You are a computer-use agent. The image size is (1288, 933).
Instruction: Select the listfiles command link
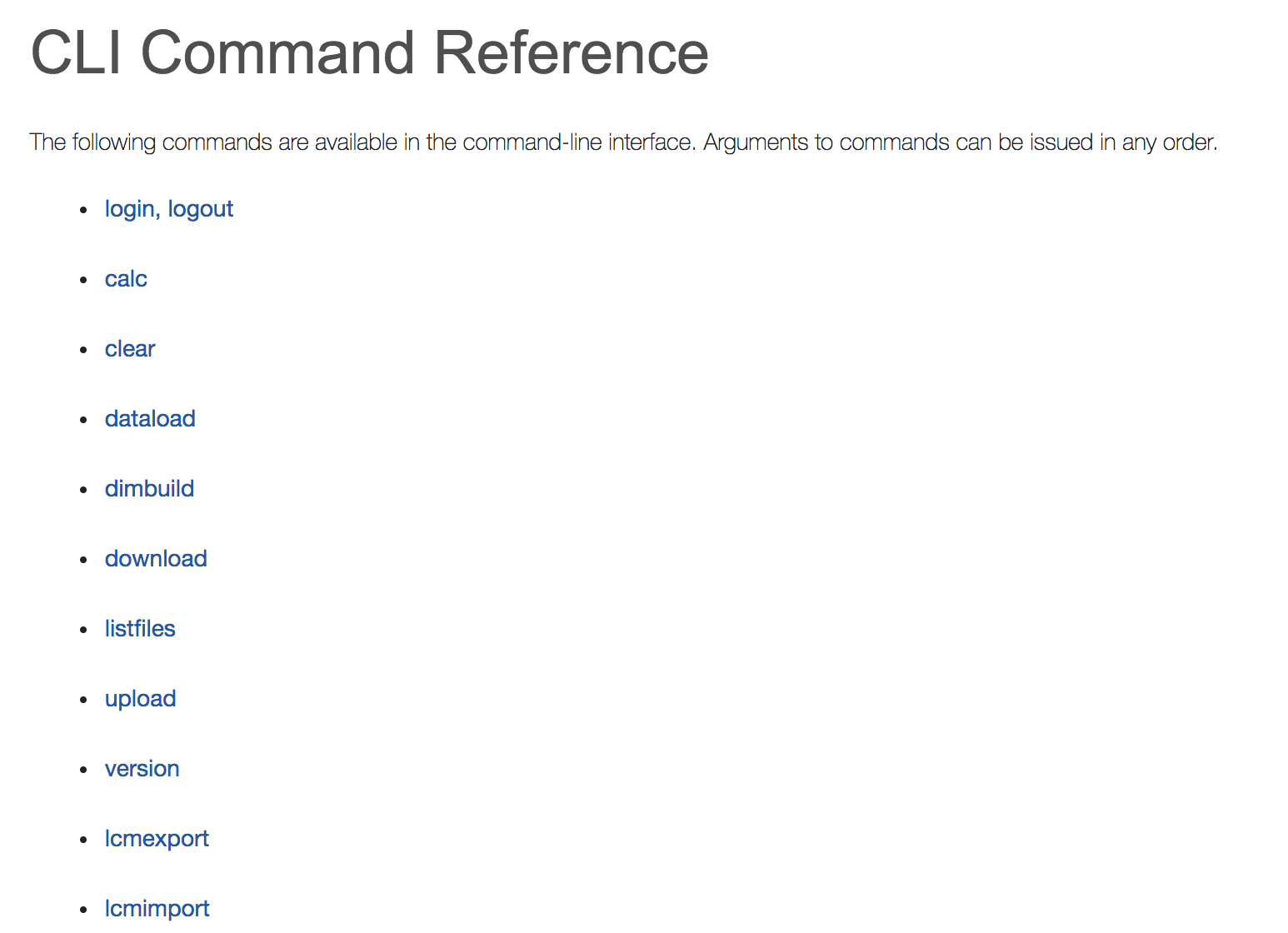tap(140, 629)
